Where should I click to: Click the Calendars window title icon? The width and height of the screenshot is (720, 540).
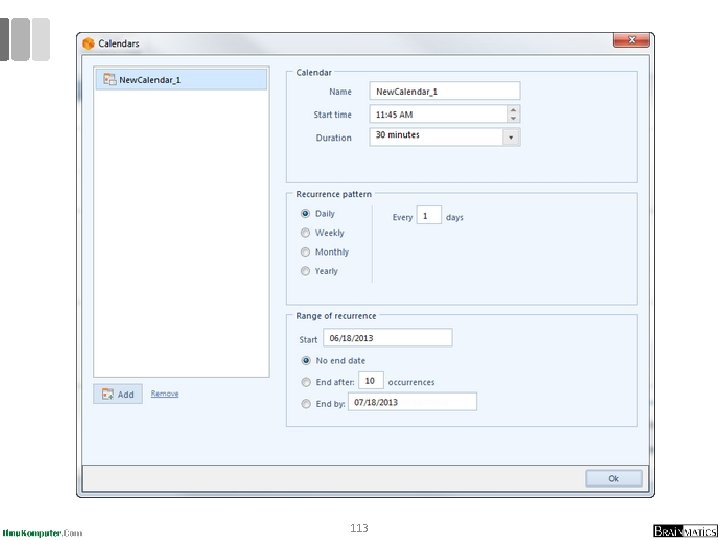[x=88, y=44]
